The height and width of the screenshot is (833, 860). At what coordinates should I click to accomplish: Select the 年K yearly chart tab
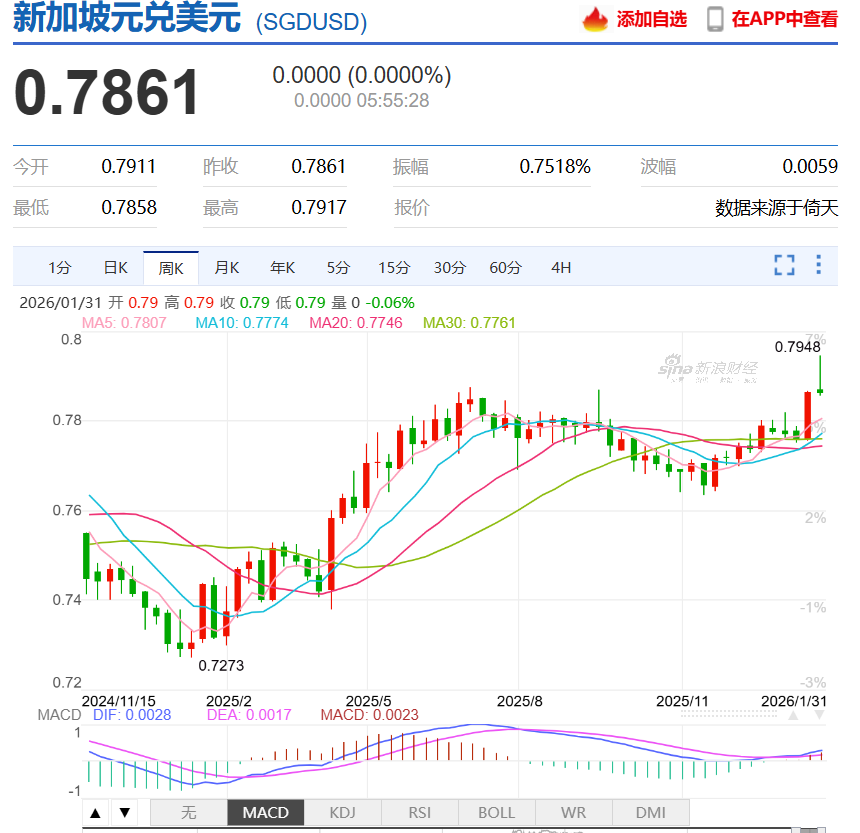pos(282,267)
